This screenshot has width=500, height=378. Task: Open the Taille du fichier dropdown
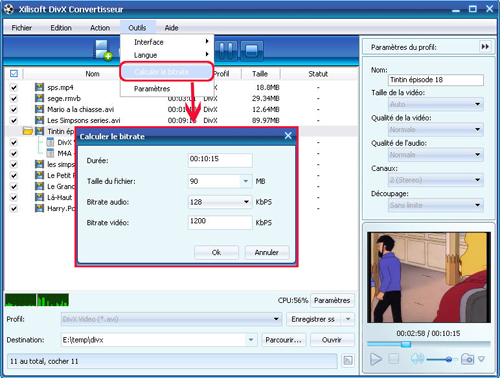[x=246, y=181]
